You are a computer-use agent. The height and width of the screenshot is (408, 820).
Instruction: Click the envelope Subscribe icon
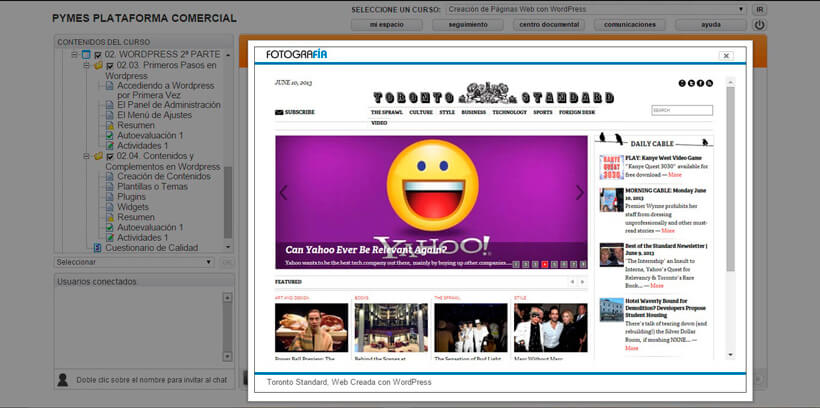[279, 112]
